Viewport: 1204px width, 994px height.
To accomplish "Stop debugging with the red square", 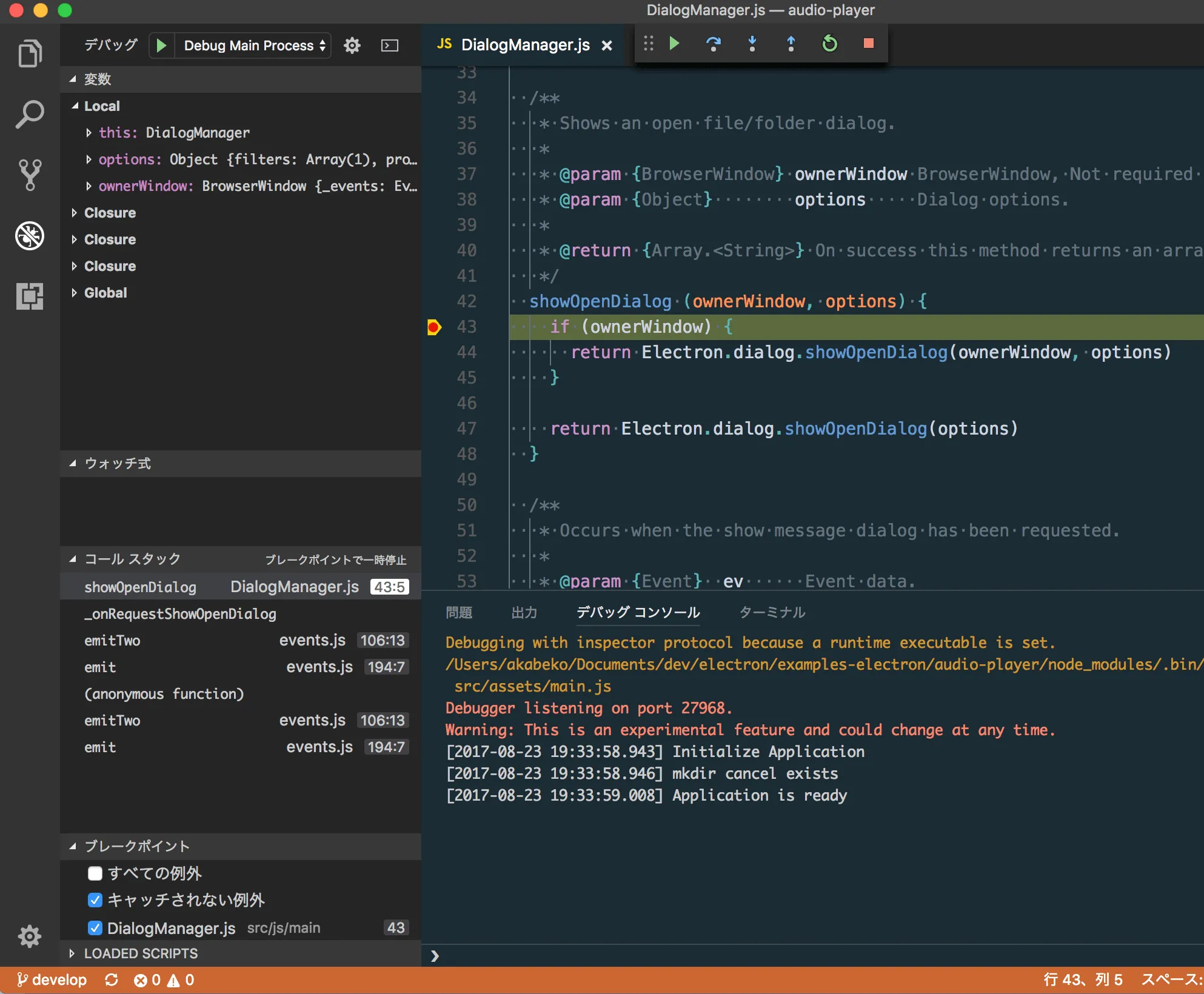I will [868, 44].
